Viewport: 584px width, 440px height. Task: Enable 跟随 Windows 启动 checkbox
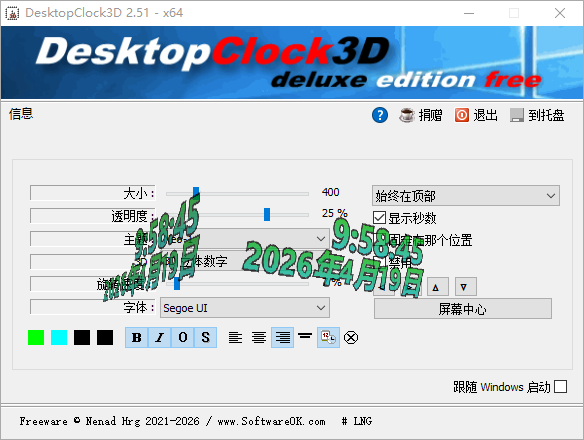tap(560, 387)
